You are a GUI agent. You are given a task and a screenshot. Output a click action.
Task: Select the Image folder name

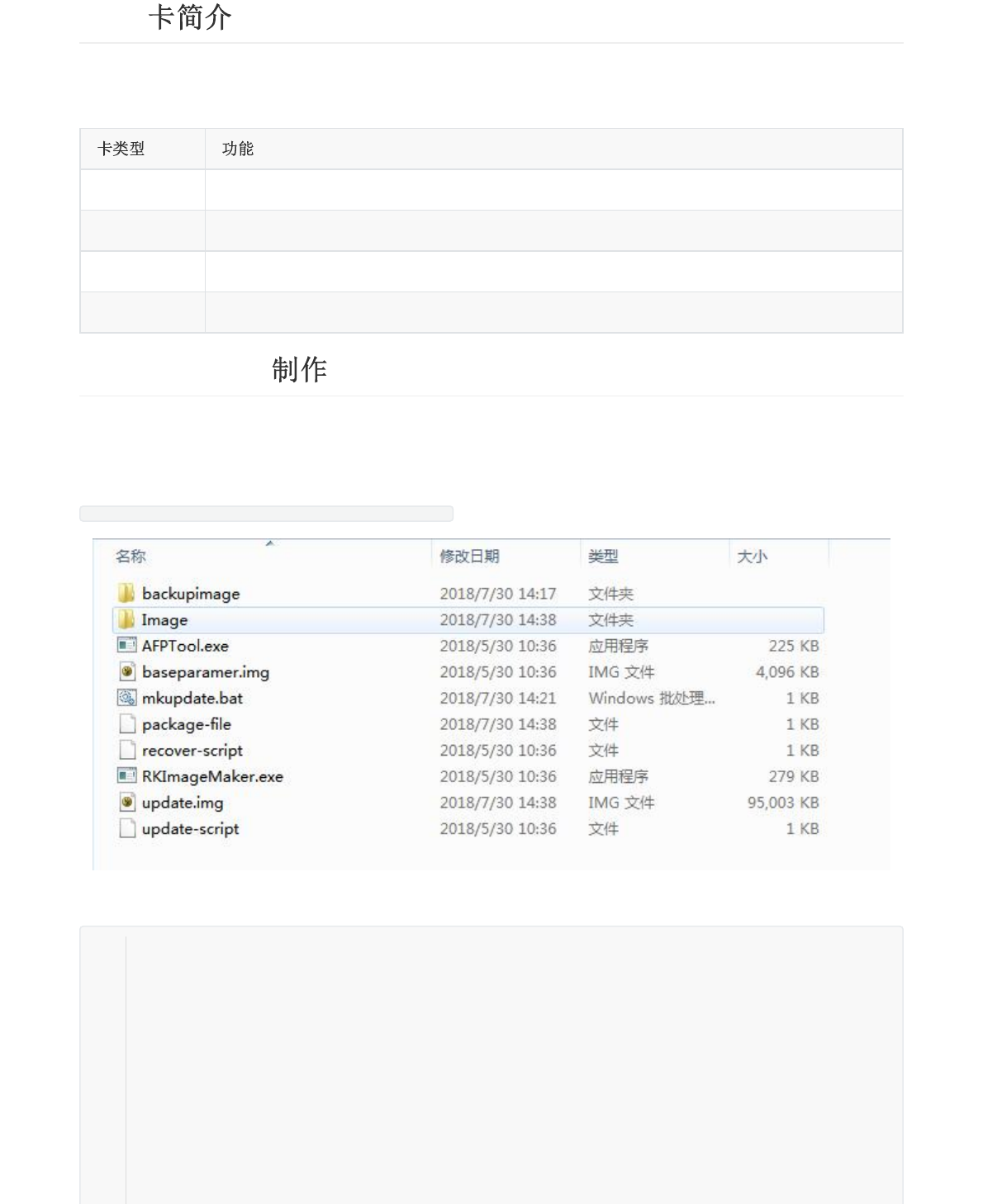[x=164, y=620]
